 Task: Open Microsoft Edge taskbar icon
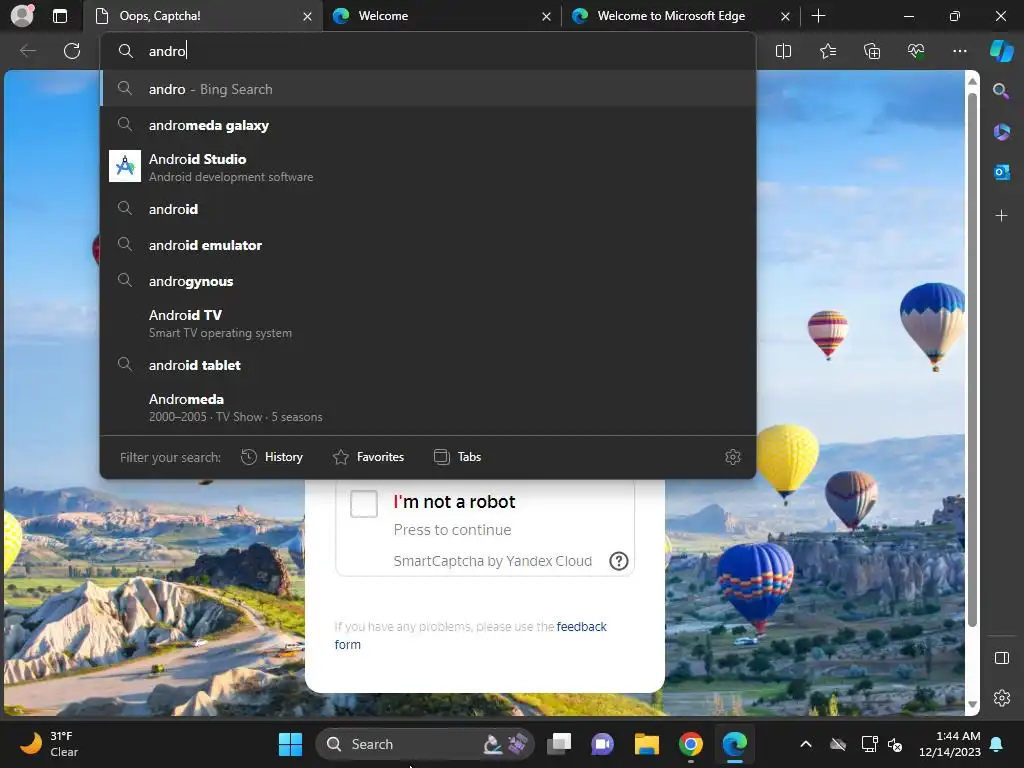click(x=734, y=744)
